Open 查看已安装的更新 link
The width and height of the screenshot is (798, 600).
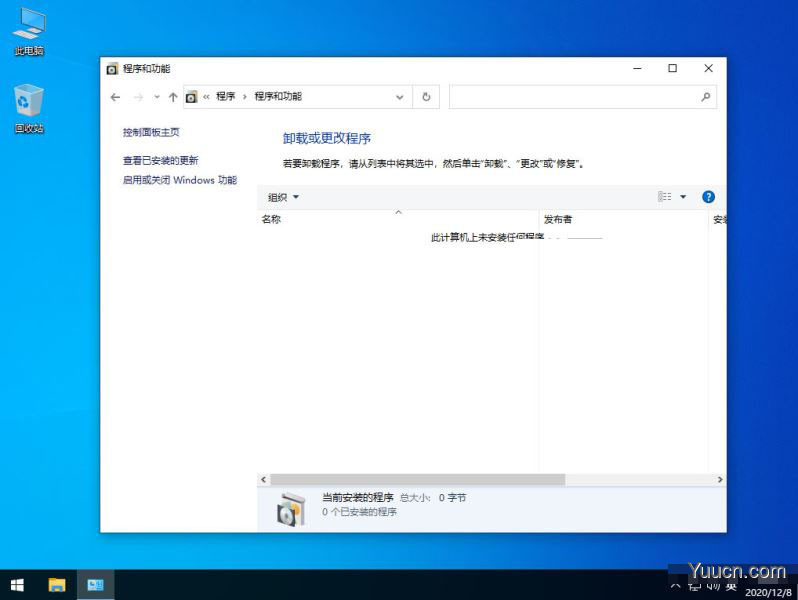pos(160,161)
